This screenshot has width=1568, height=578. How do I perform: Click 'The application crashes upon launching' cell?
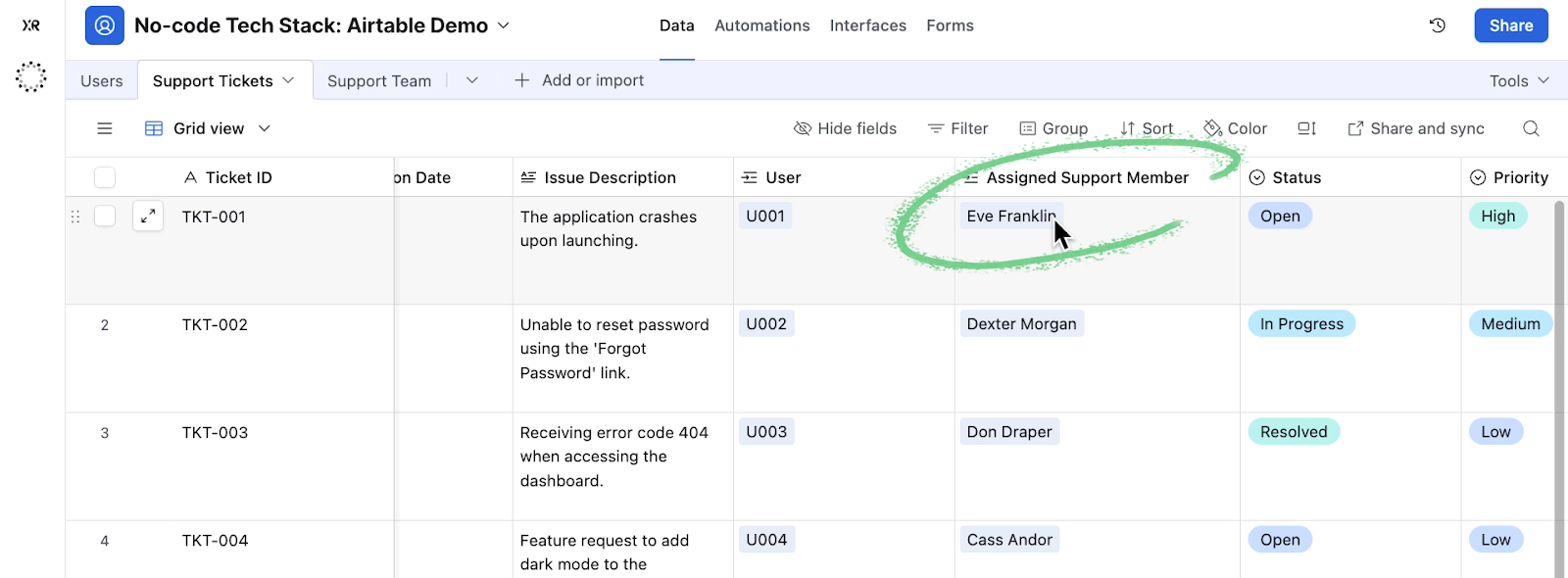(623, 251)
